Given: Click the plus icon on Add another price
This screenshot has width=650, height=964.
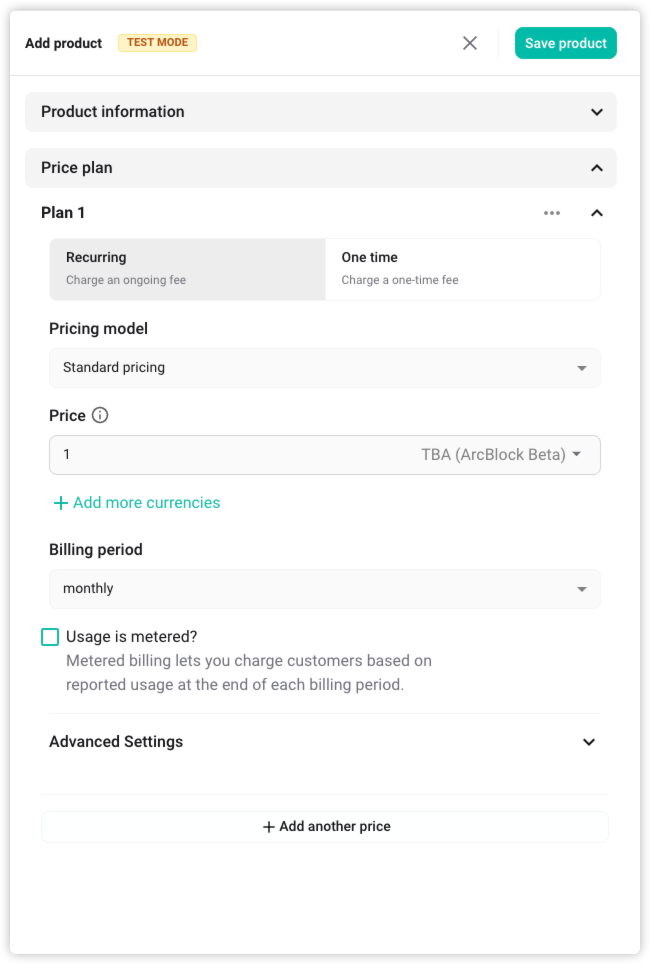Looking at the screenshot, I should [268, 827].
